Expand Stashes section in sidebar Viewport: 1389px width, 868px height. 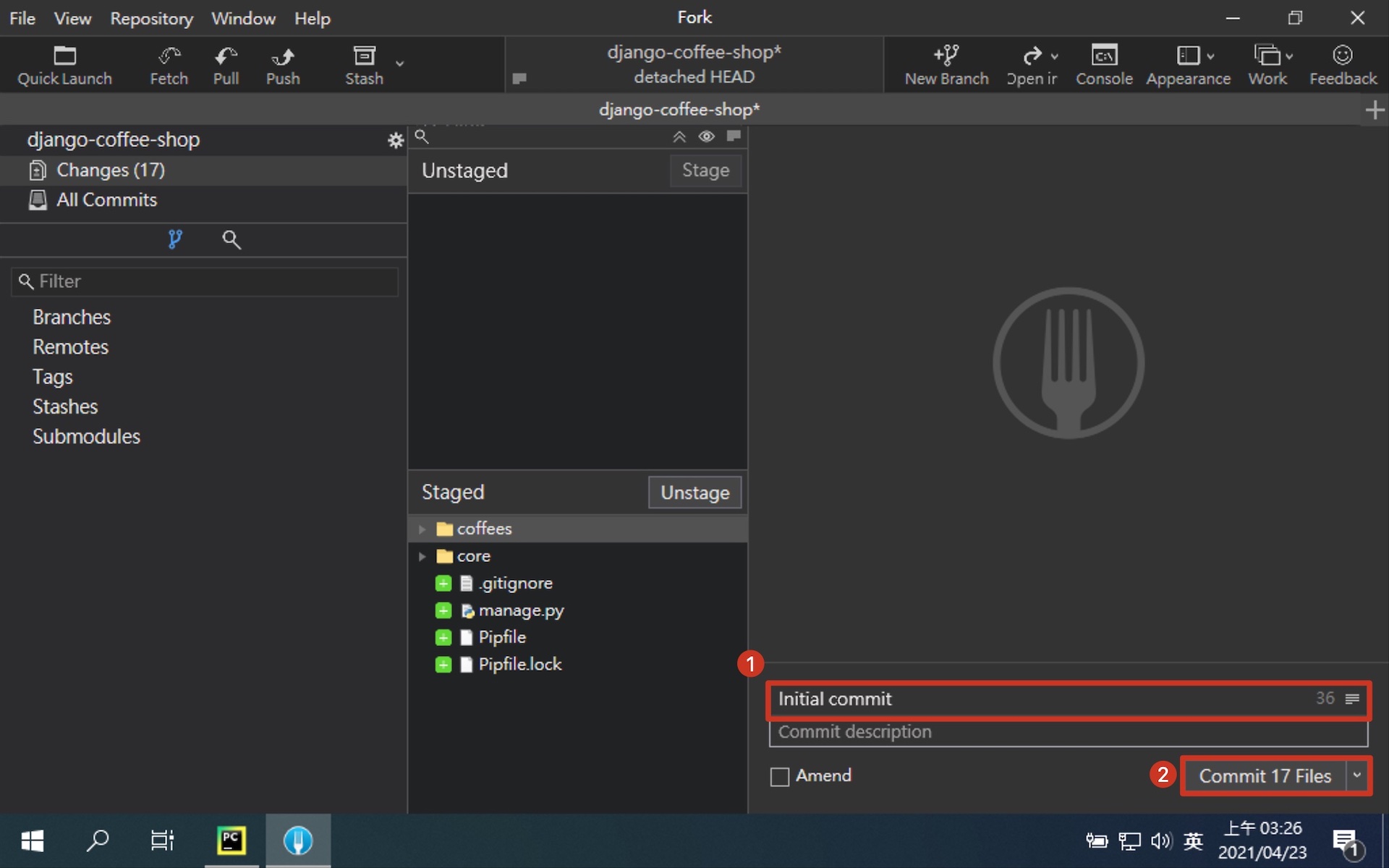pyautogui.click(x=65, y=407)
